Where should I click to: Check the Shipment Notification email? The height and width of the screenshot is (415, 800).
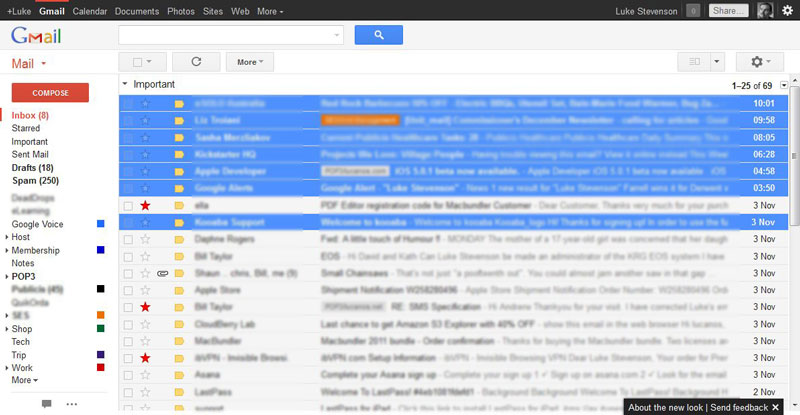[128, 290]
